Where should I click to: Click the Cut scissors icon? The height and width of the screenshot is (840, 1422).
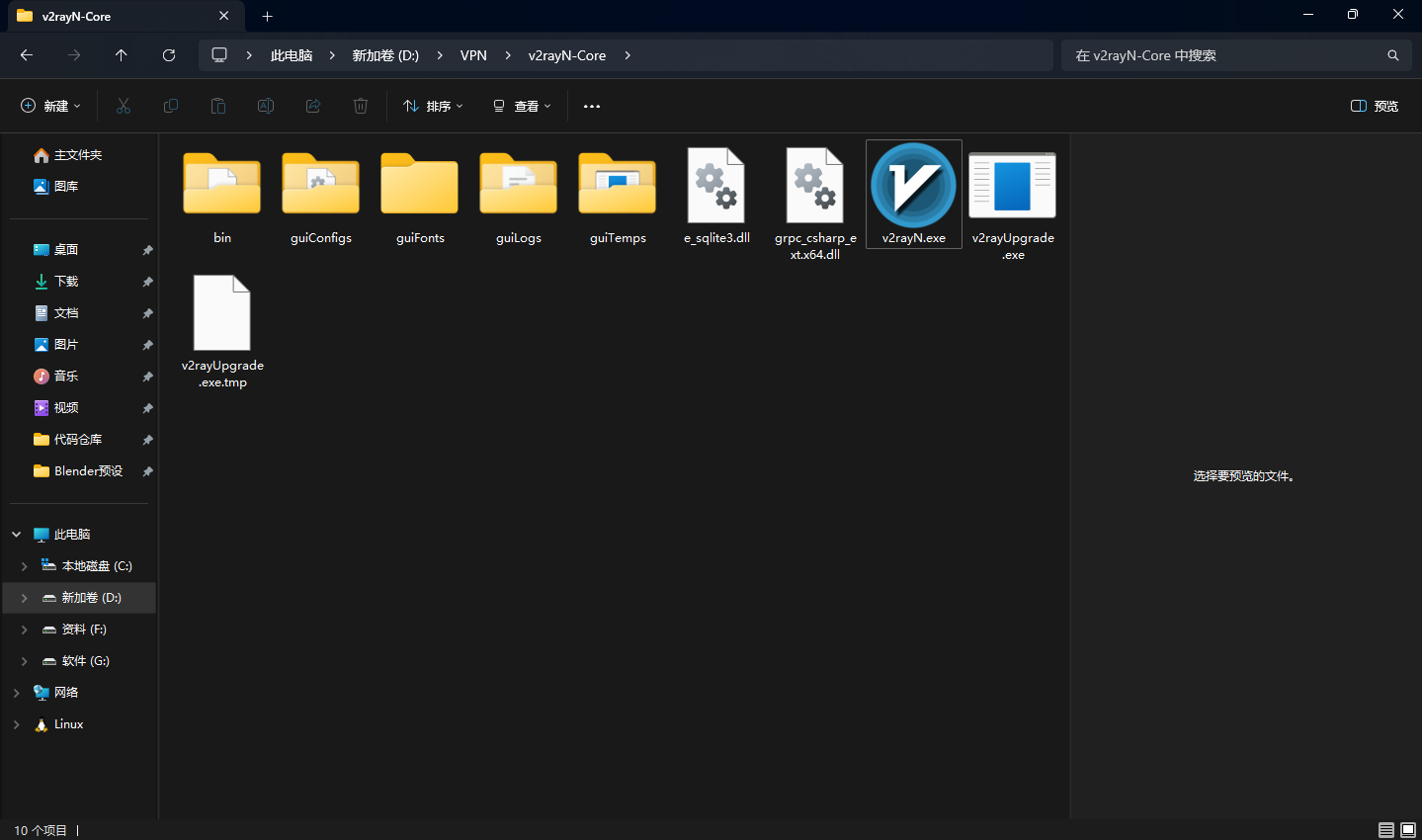pos(124,106)
